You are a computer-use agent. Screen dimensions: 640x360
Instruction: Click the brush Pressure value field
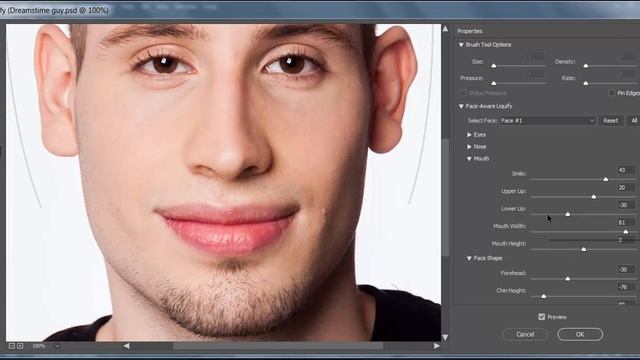pos(536,74)
